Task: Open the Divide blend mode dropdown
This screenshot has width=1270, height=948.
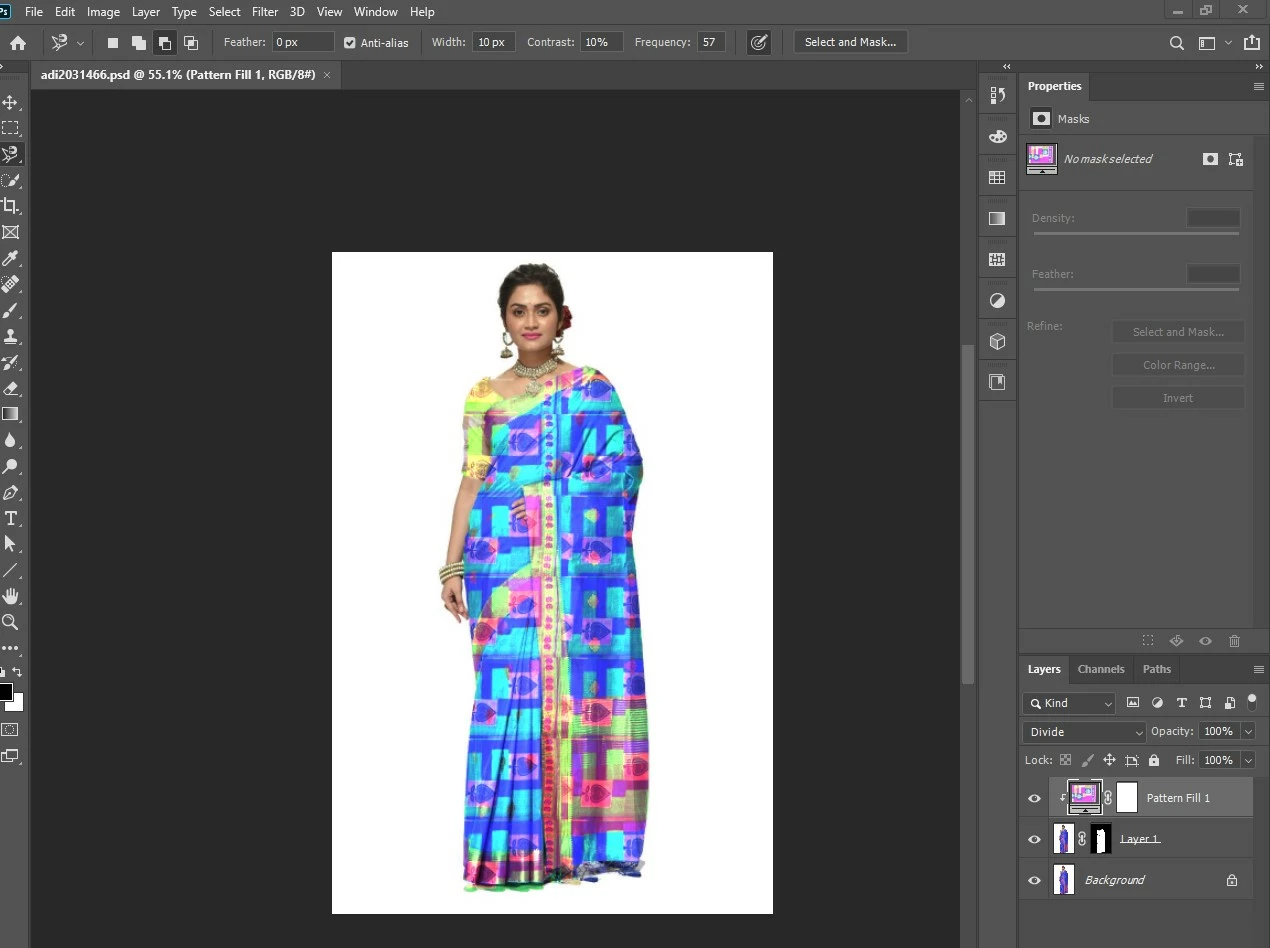Action: (1084, 732)
